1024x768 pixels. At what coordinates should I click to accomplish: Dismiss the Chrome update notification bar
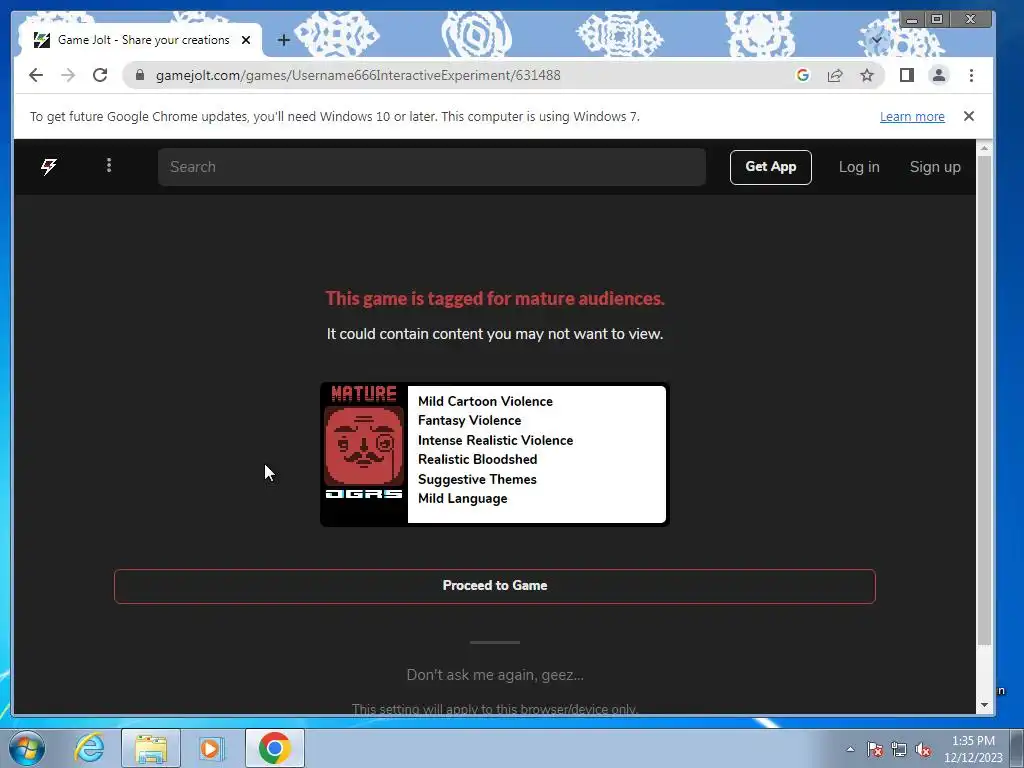969,116
